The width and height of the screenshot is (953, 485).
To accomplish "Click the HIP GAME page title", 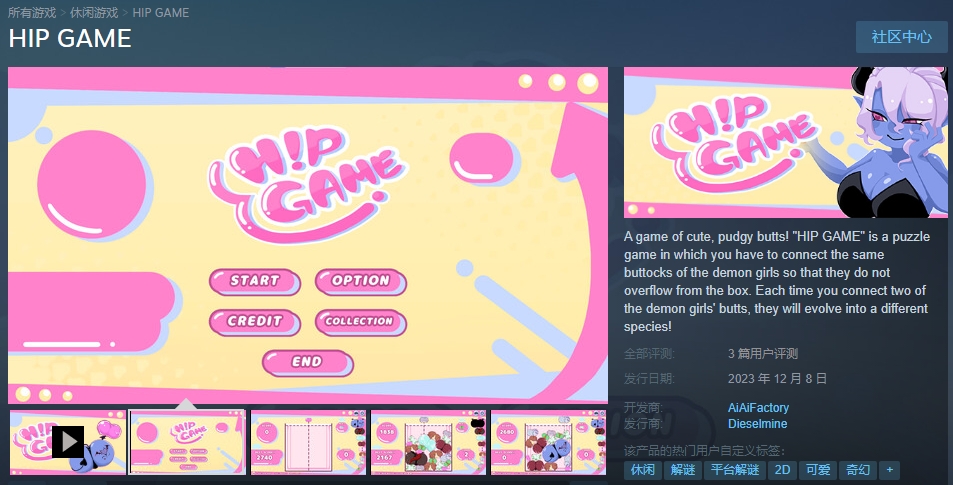I will [x=70, y=38].
